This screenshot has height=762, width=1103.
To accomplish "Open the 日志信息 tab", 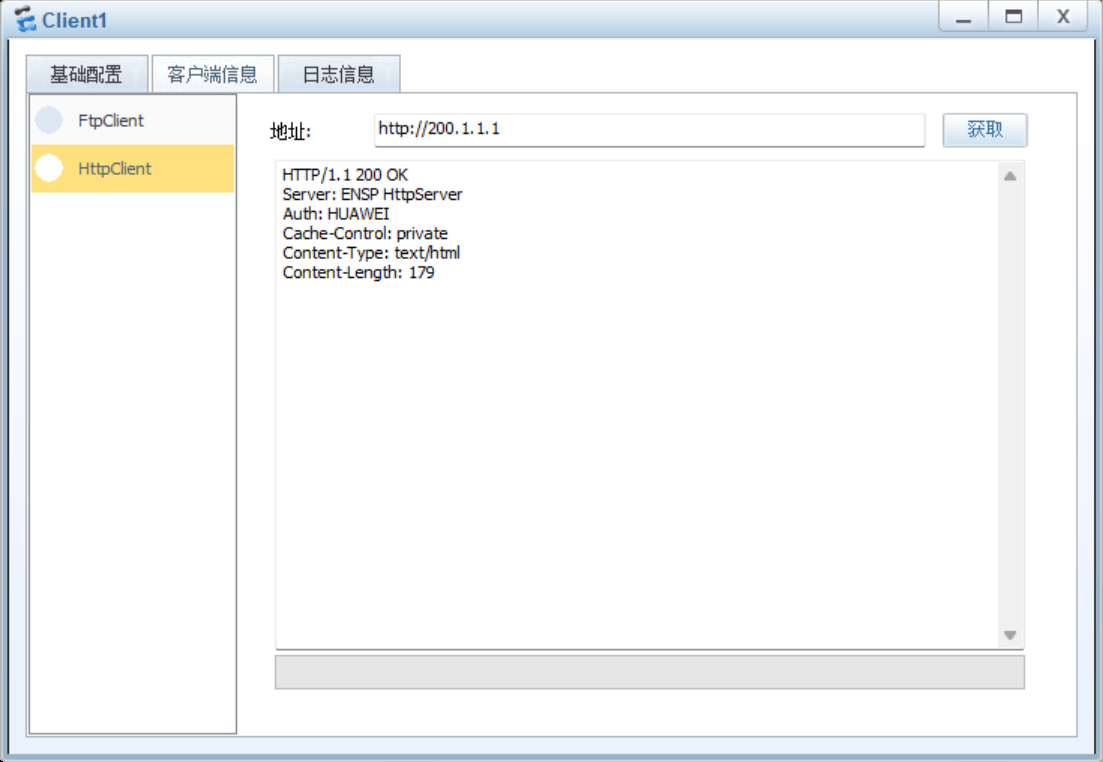I will (x=339, y=74).
